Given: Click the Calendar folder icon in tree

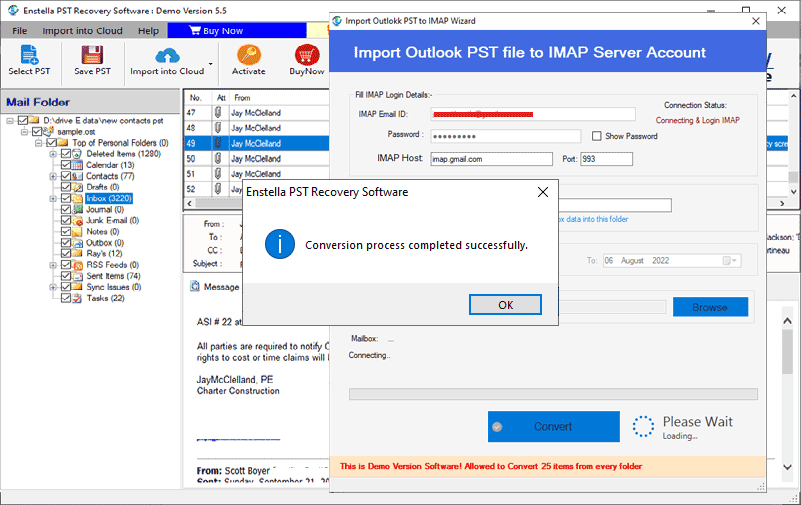Looking at the screenshot, I should [x=77, y=165].
